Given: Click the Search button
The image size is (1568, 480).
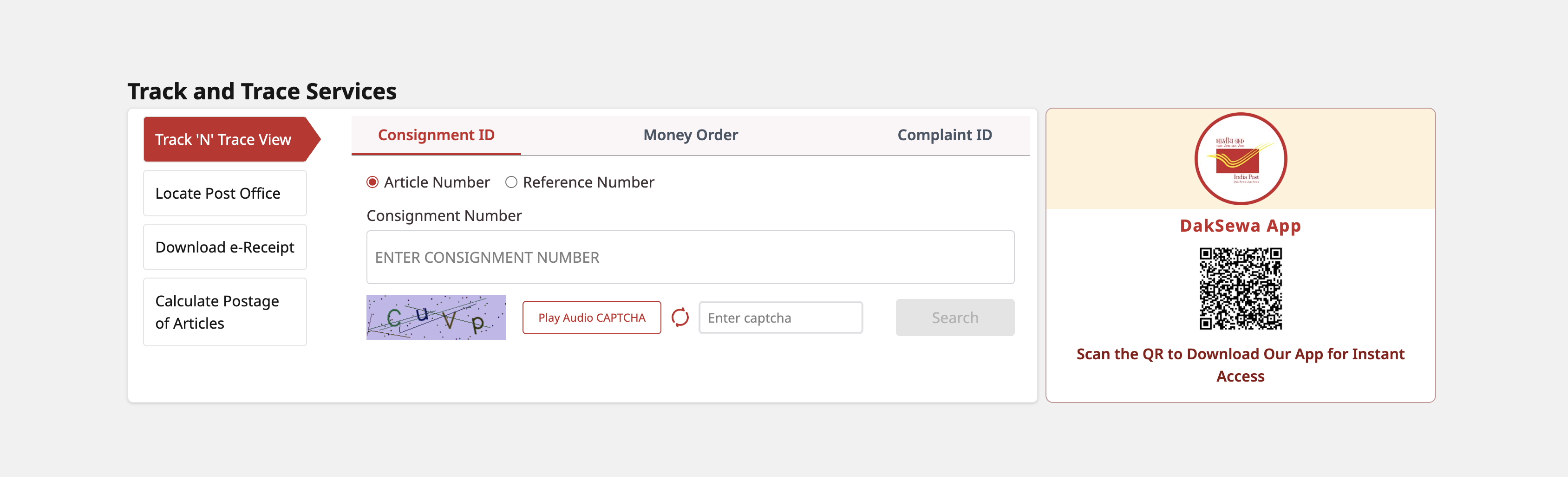Looking at the screenshot, I should (954, 318).
